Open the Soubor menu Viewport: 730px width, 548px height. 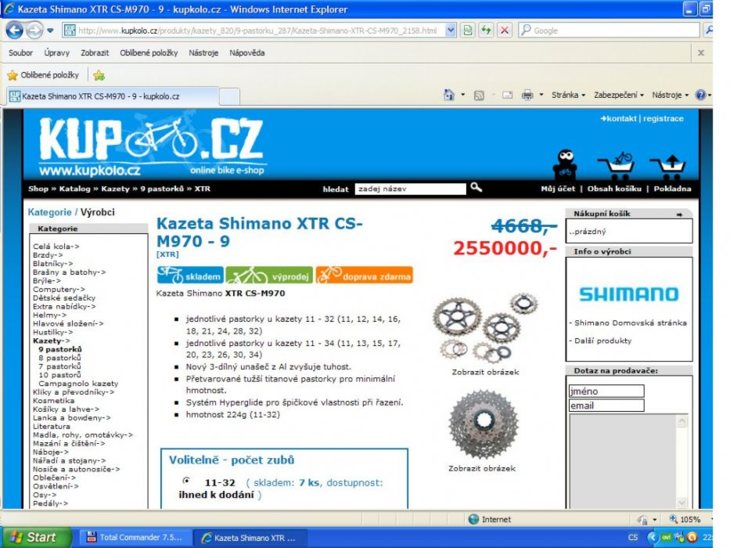click(x=20, y=53)
